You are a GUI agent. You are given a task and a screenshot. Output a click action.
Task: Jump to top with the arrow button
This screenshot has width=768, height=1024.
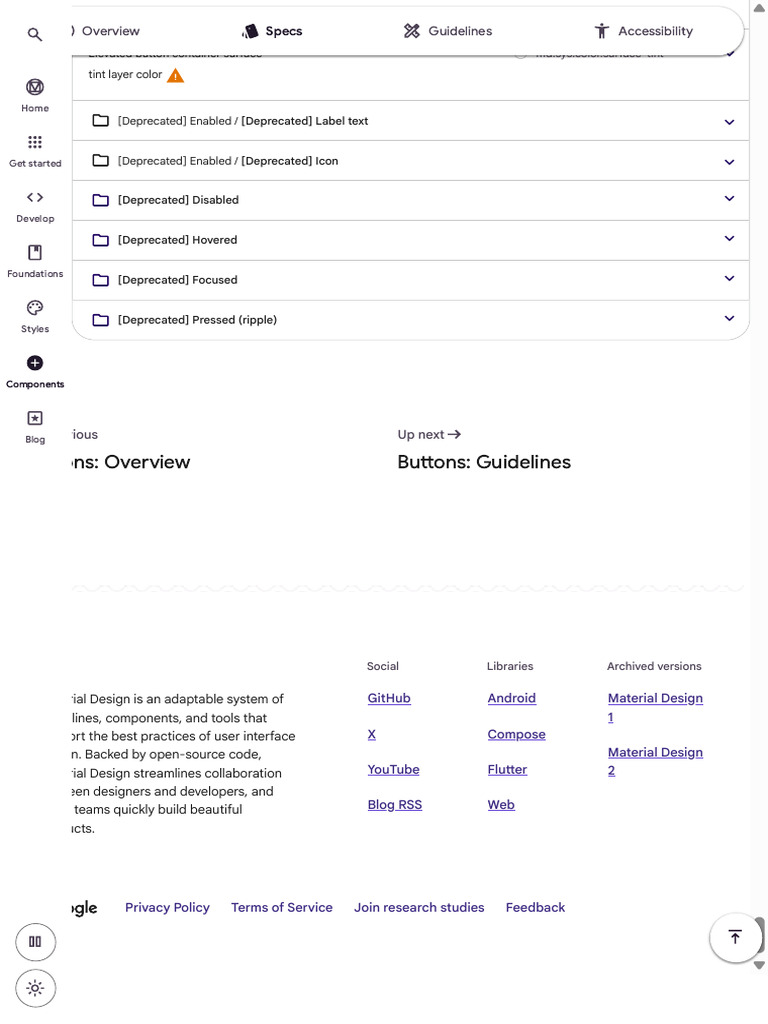(735, 937)
